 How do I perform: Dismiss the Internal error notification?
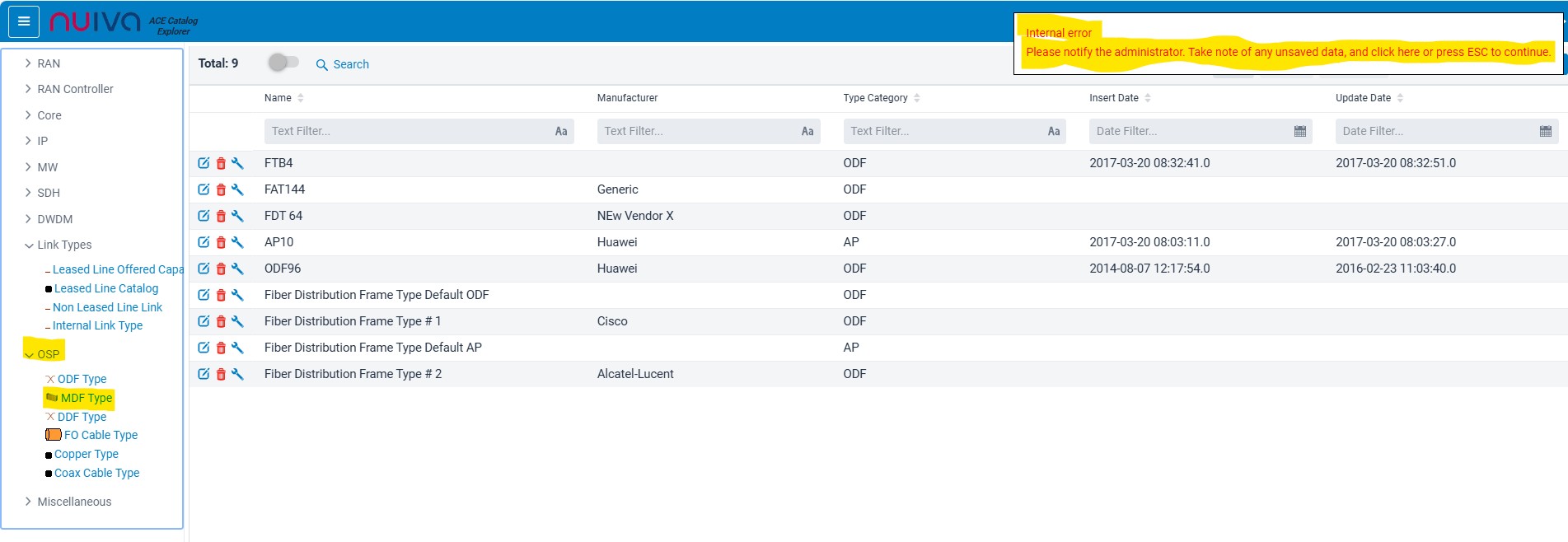click(x=1287, y=52)
